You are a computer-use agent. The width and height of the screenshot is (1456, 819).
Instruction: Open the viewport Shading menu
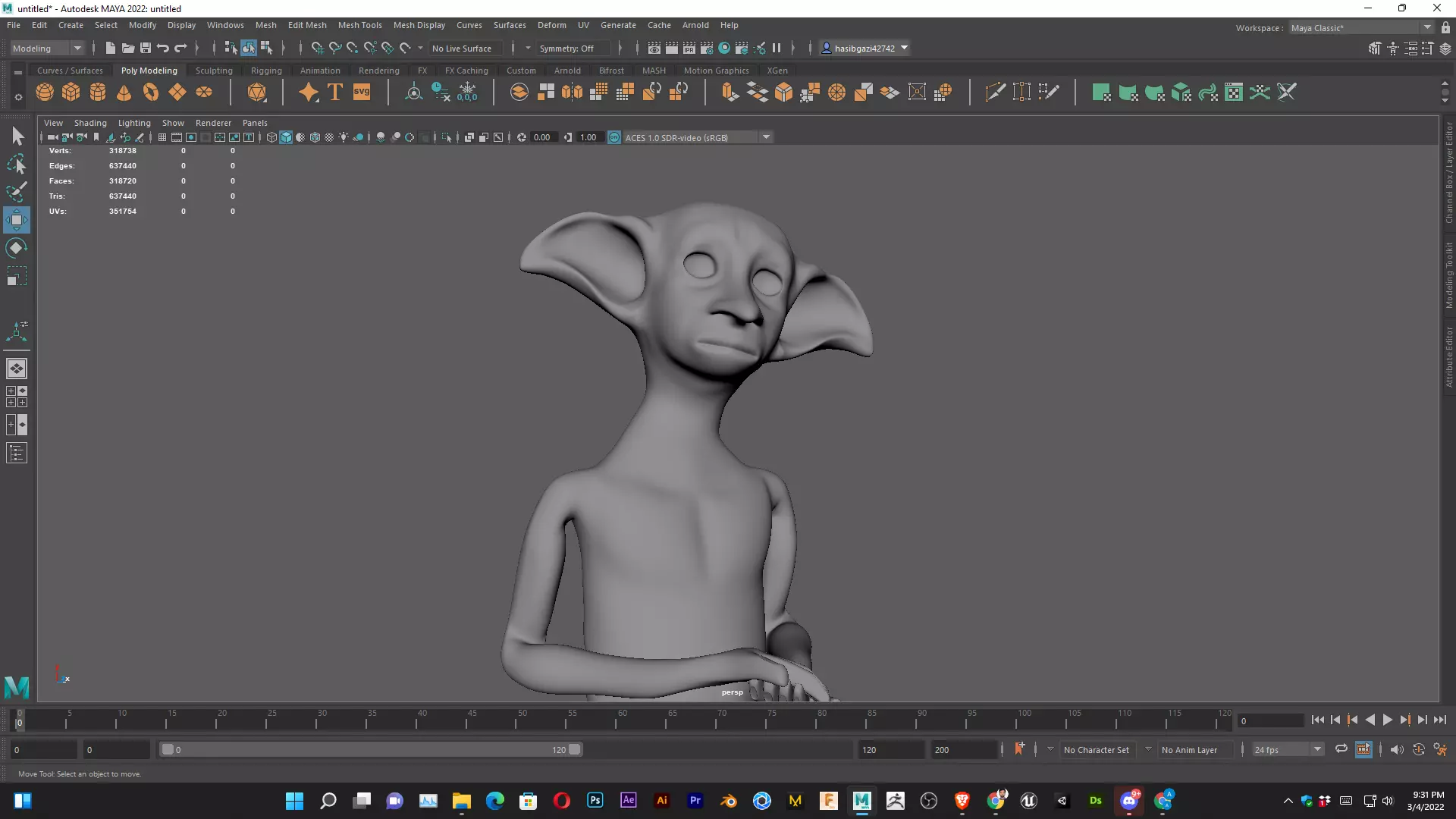[x=90, y=123]
